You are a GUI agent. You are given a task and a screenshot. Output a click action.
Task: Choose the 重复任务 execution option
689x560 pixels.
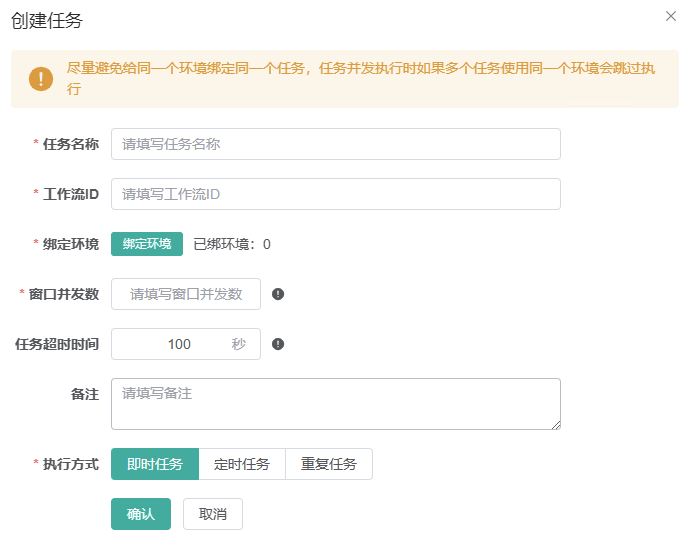tap(329, 464)
